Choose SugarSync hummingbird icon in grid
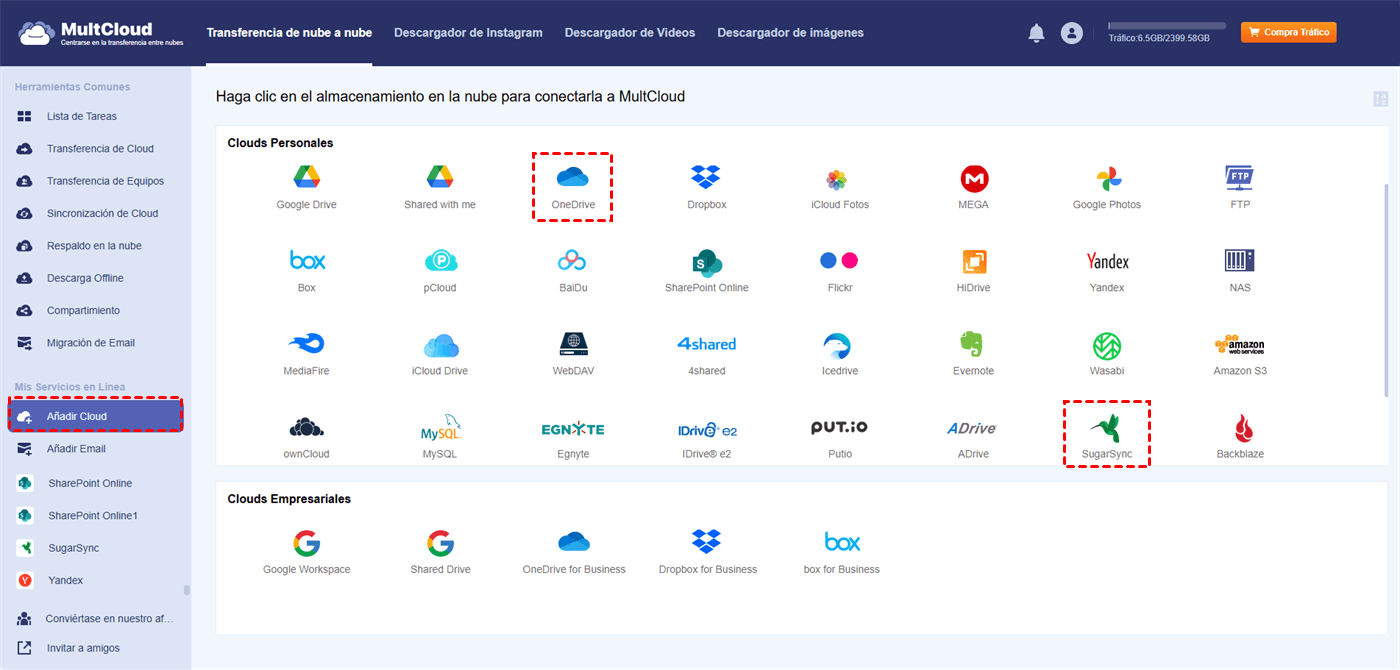 (x=1106, y=428)
